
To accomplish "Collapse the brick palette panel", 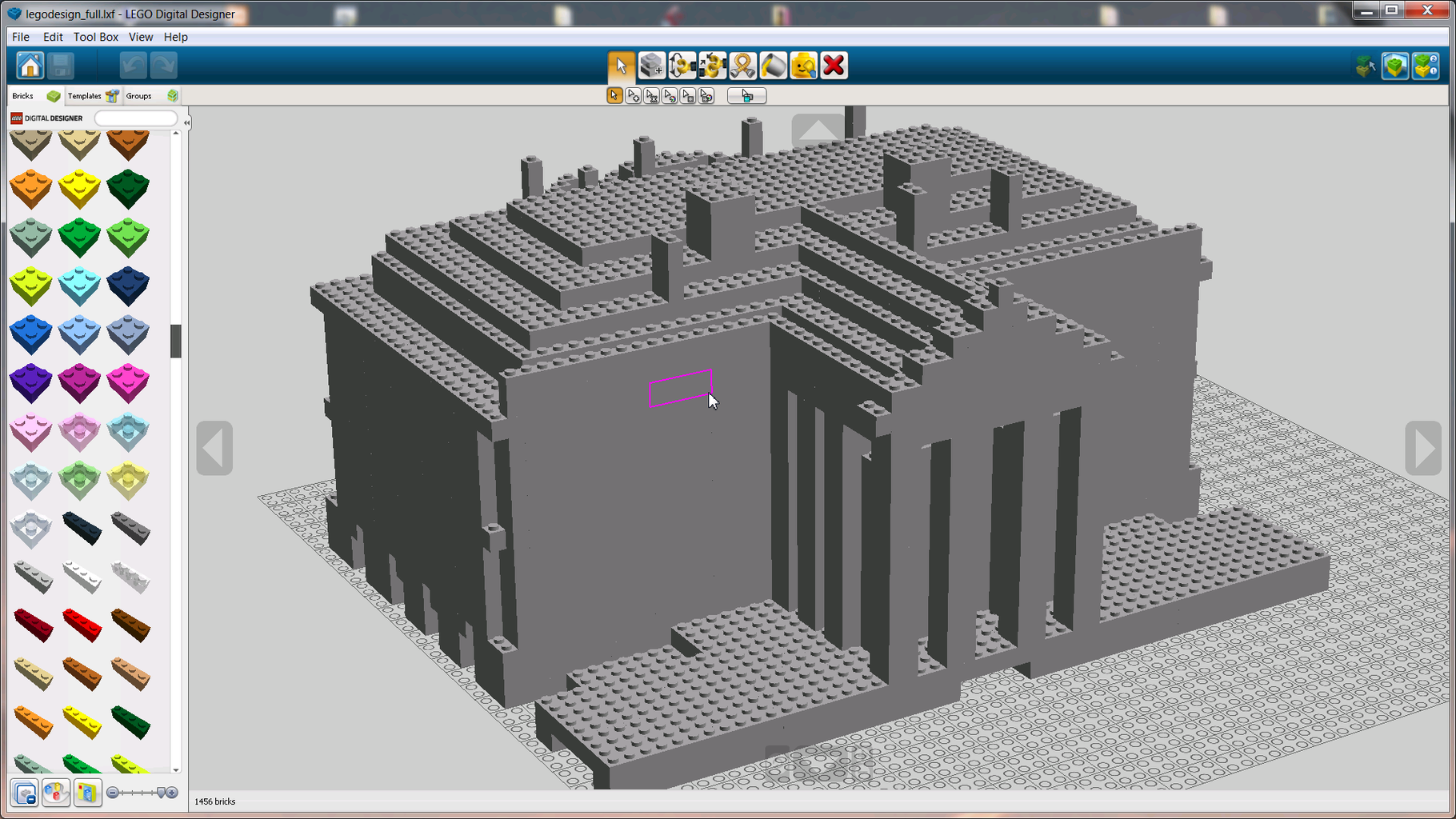I will pyautogui.click(x=186, y=122).
